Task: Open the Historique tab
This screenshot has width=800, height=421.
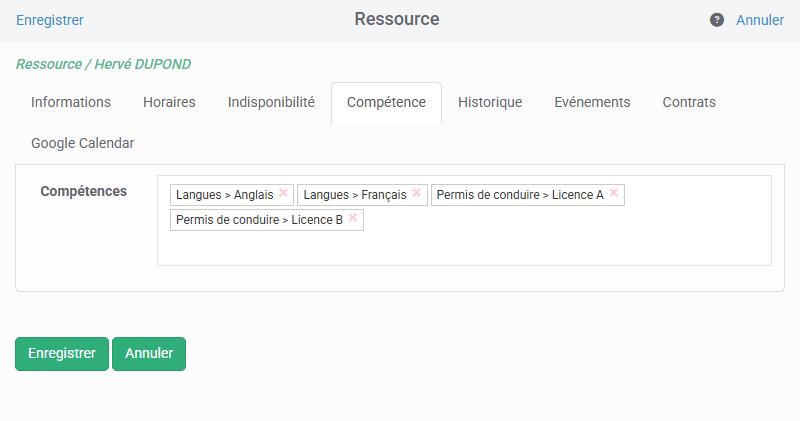Action: (490, 102)
